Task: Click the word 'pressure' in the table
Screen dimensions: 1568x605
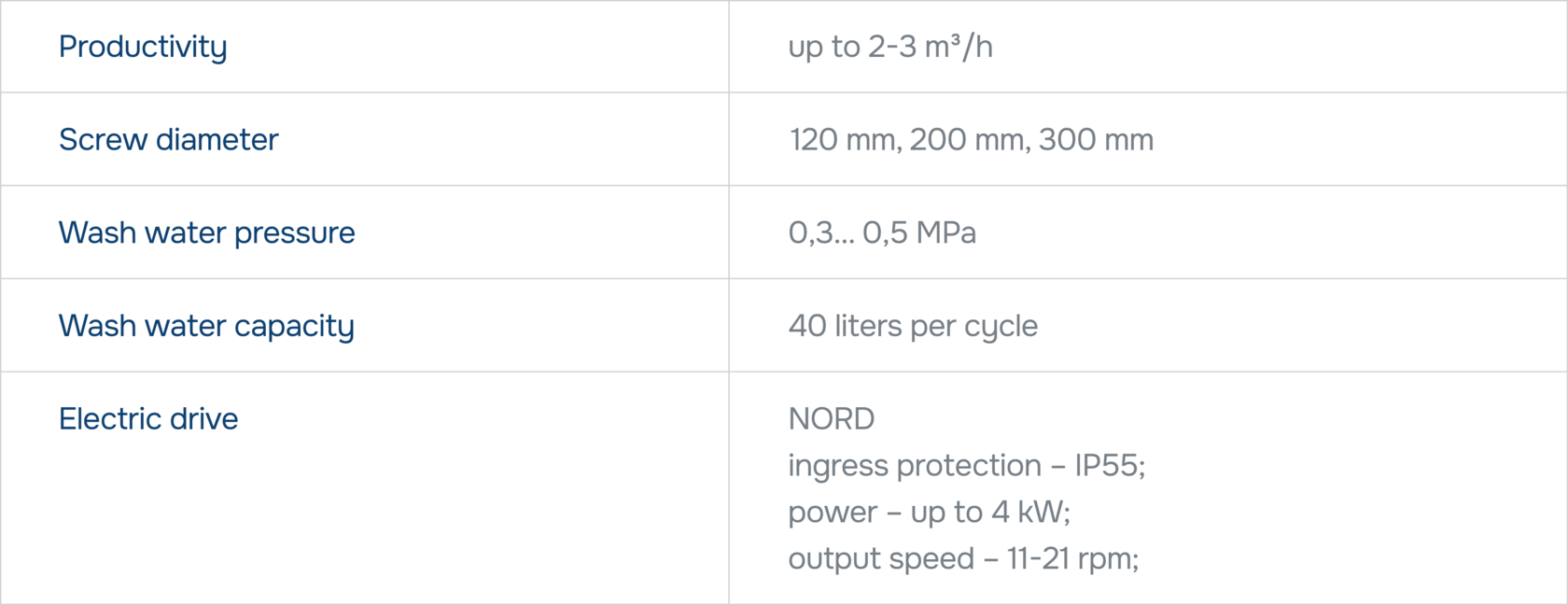Action: pyautogui.click(x=295, y=233)
